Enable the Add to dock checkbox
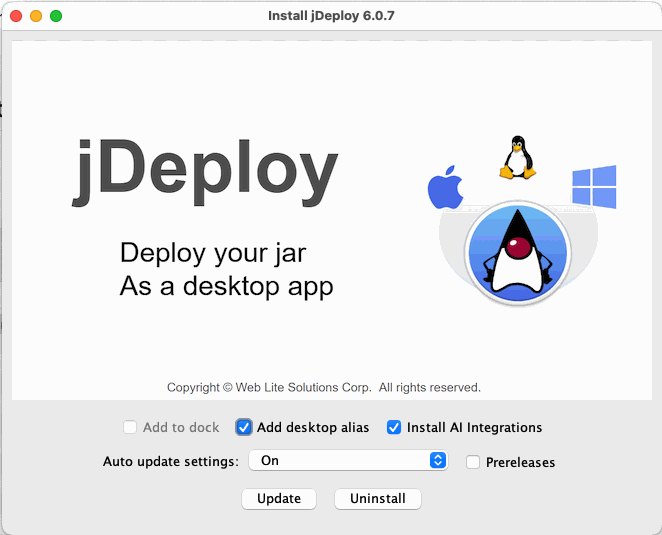662x535 pixels. (x=130, y=427)
